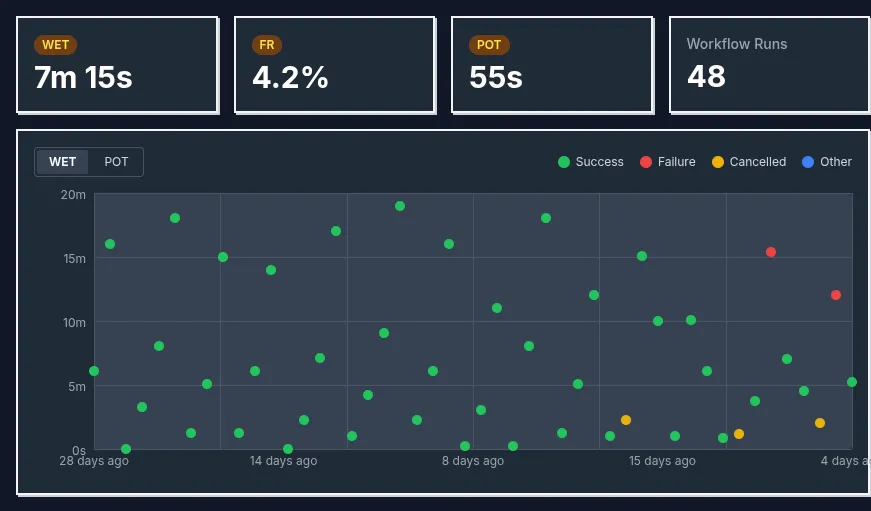Toggle the Success series label in legend

599,162
